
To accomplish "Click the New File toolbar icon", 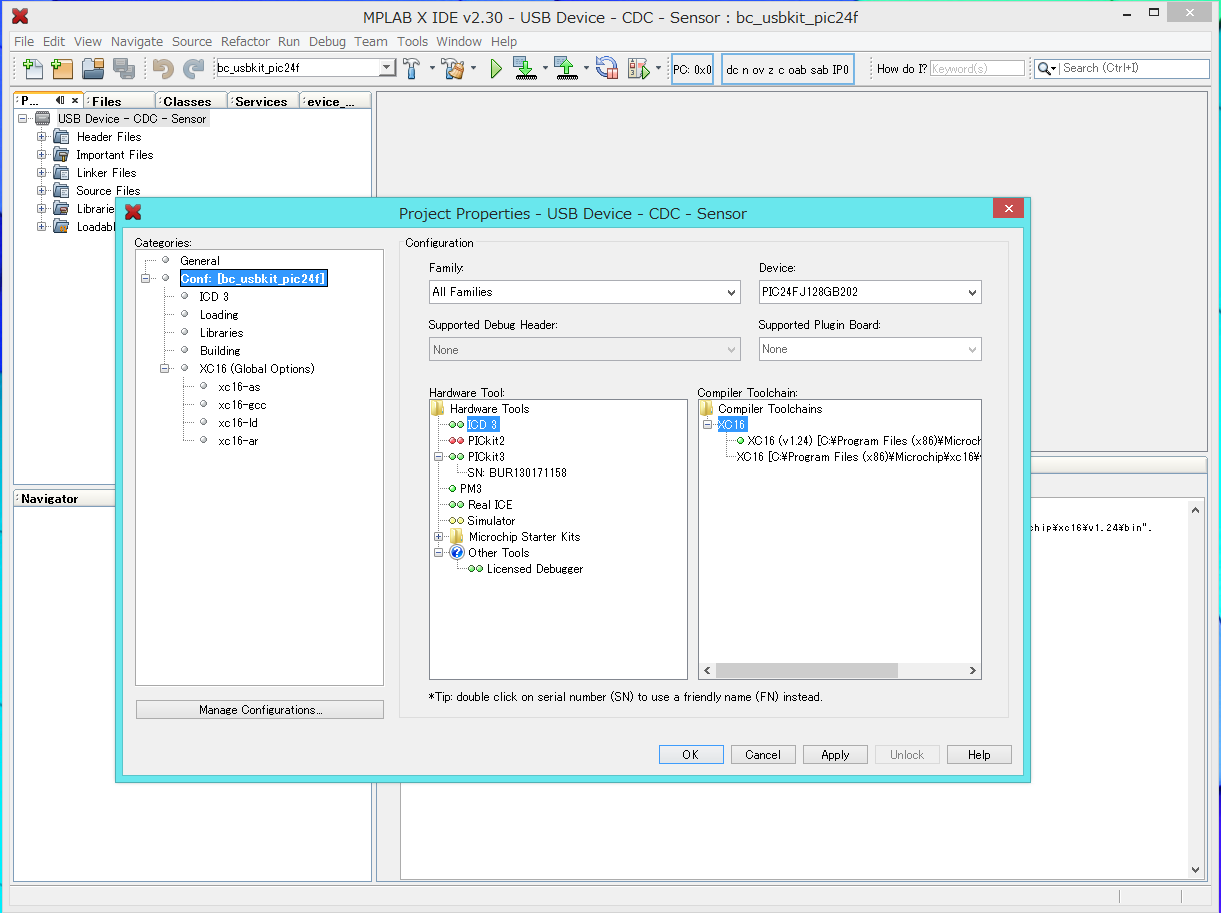I will point(33,69).
